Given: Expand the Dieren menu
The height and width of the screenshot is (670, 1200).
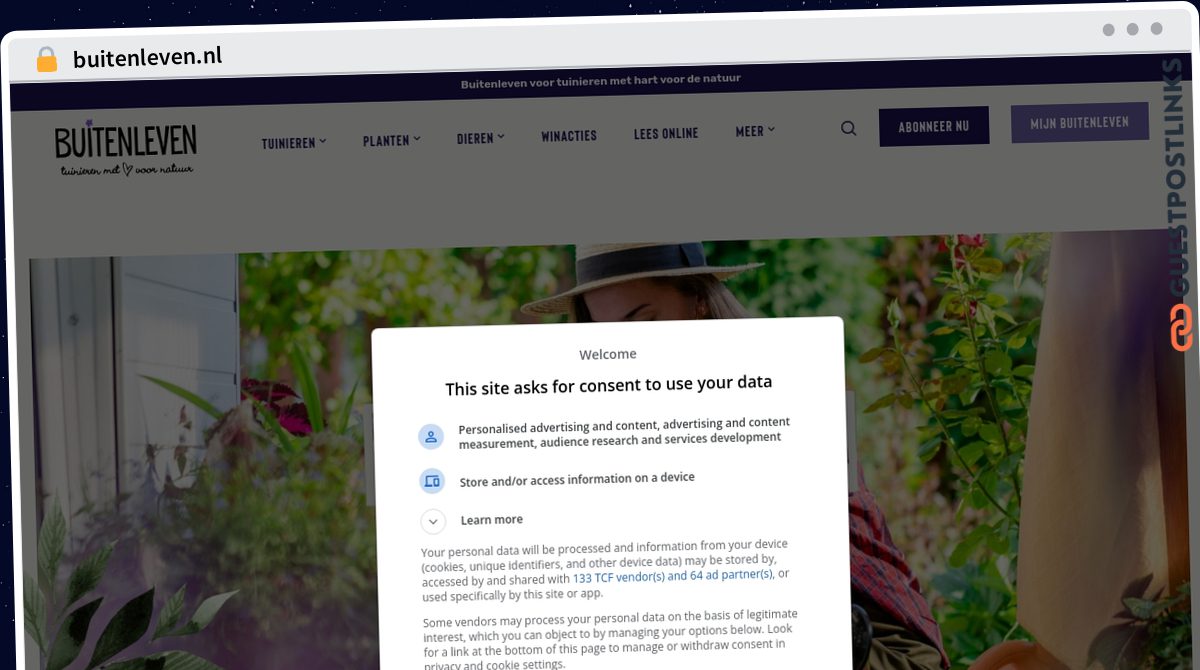Looking at the screenshot, I should pos(480,138).
